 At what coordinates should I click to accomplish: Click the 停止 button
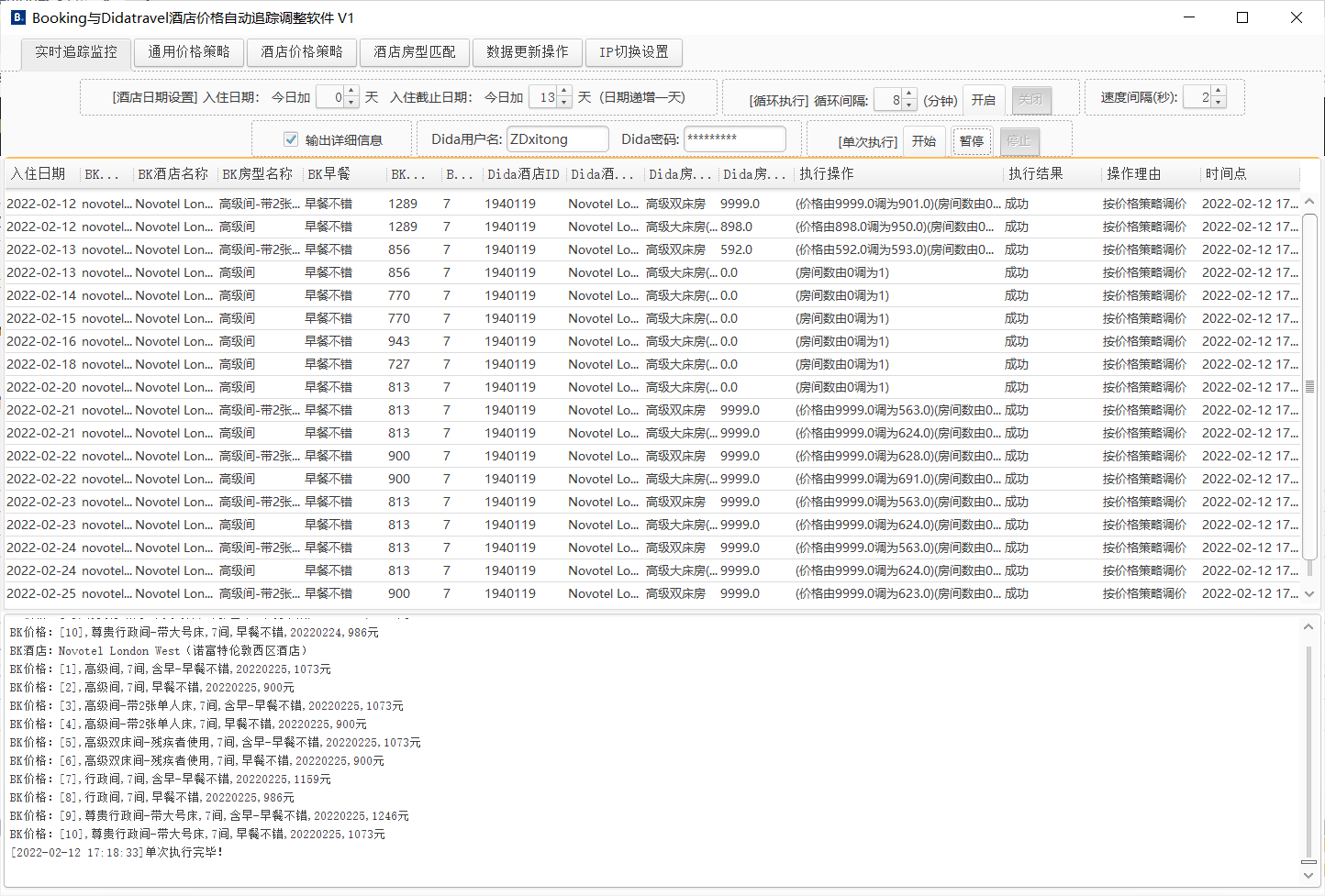[x=1019, y=141]
